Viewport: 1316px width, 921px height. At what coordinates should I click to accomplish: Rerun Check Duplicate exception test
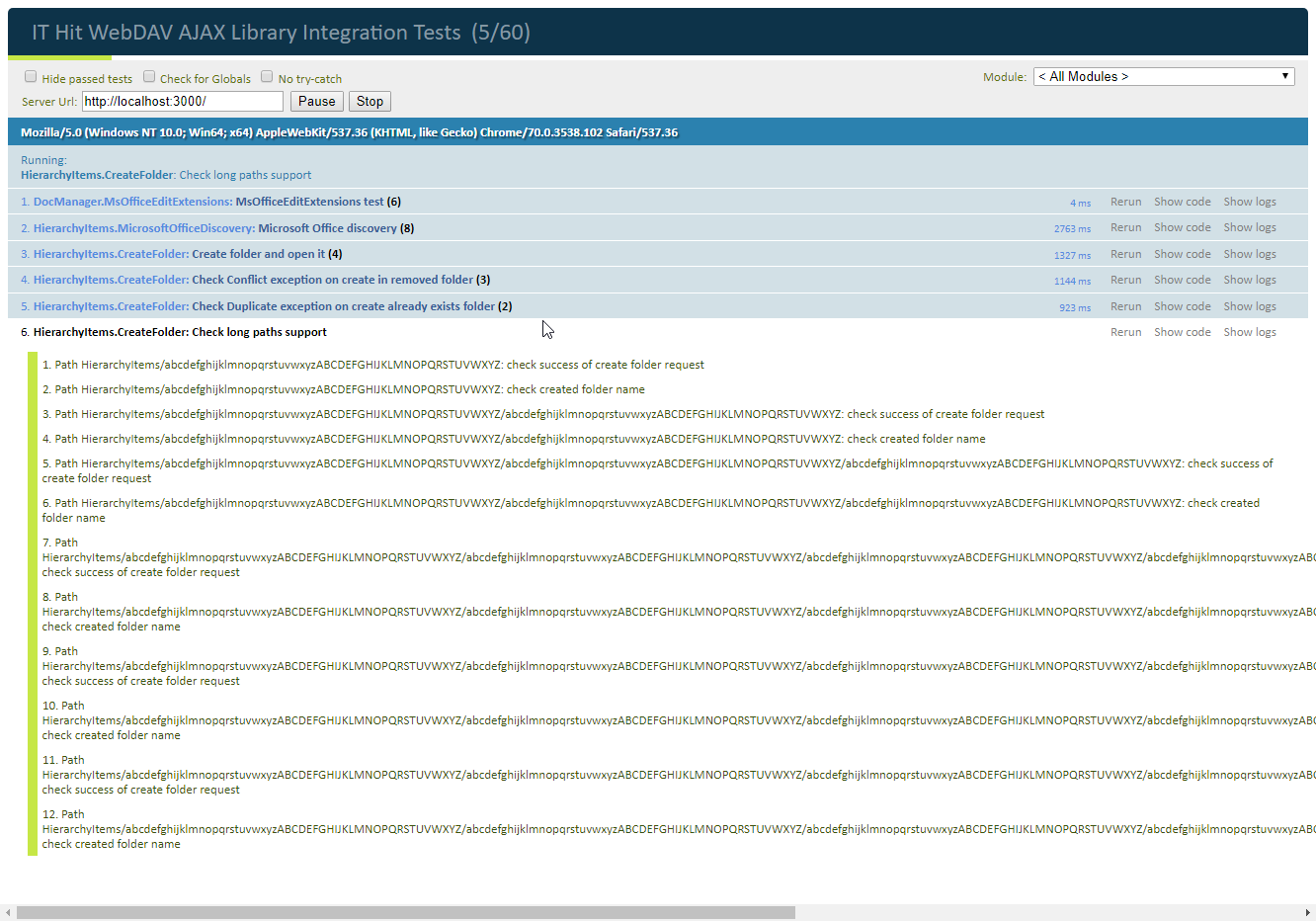click(x=1125, y=306)
